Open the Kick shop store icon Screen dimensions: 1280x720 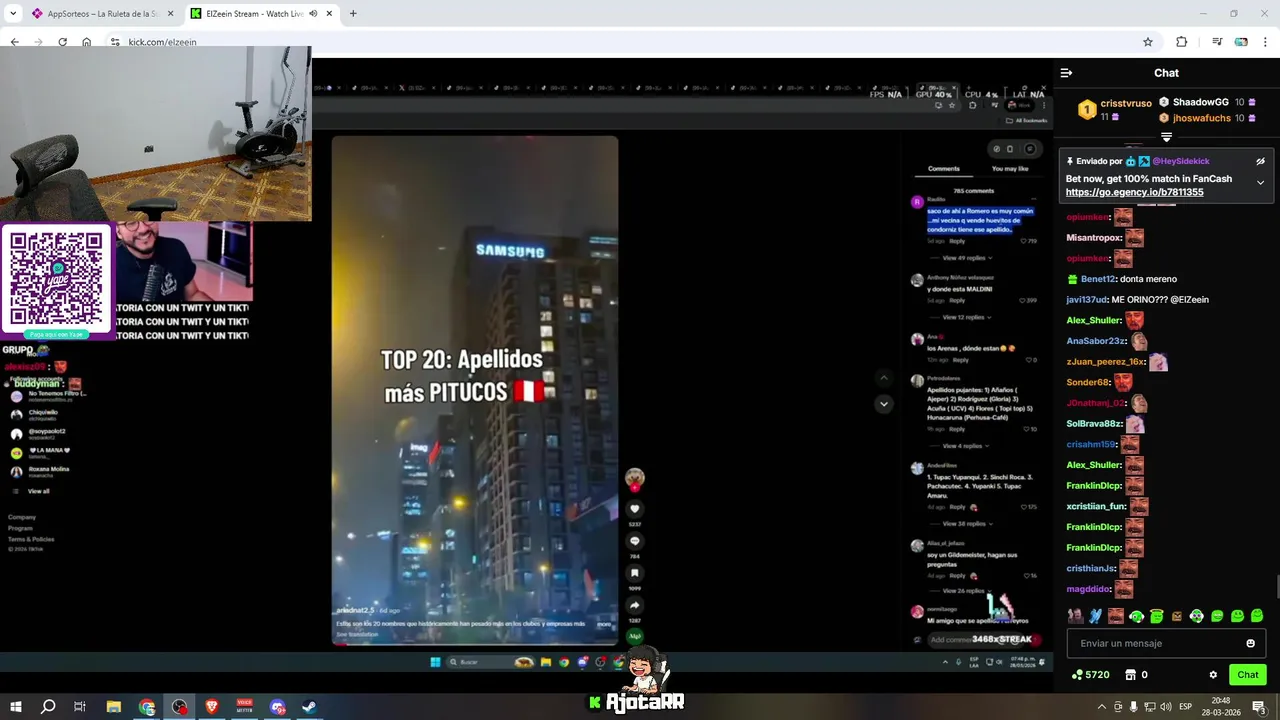(x=1130, y=675)
